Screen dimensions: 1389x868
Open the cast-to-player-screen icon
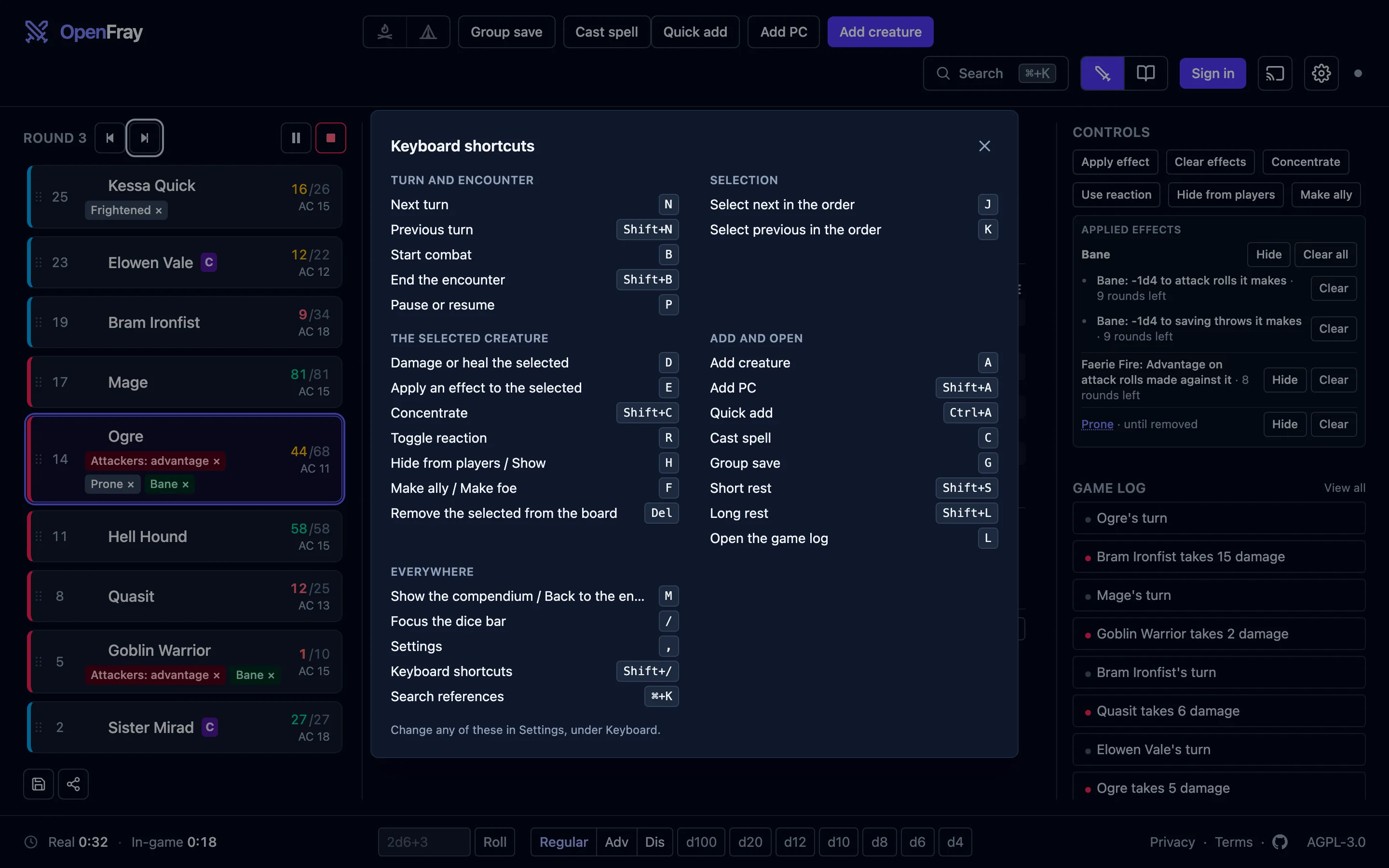pyautogui.click(x=1275, y=73)
